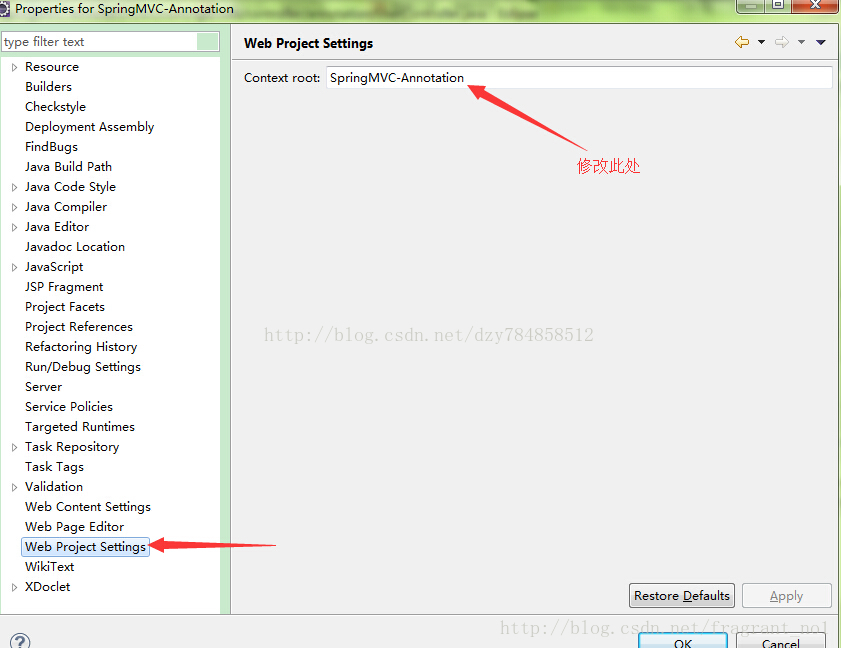The image size is (841, 648).
Task: Select Run/Debug Settings
Action: pos(83,367)
